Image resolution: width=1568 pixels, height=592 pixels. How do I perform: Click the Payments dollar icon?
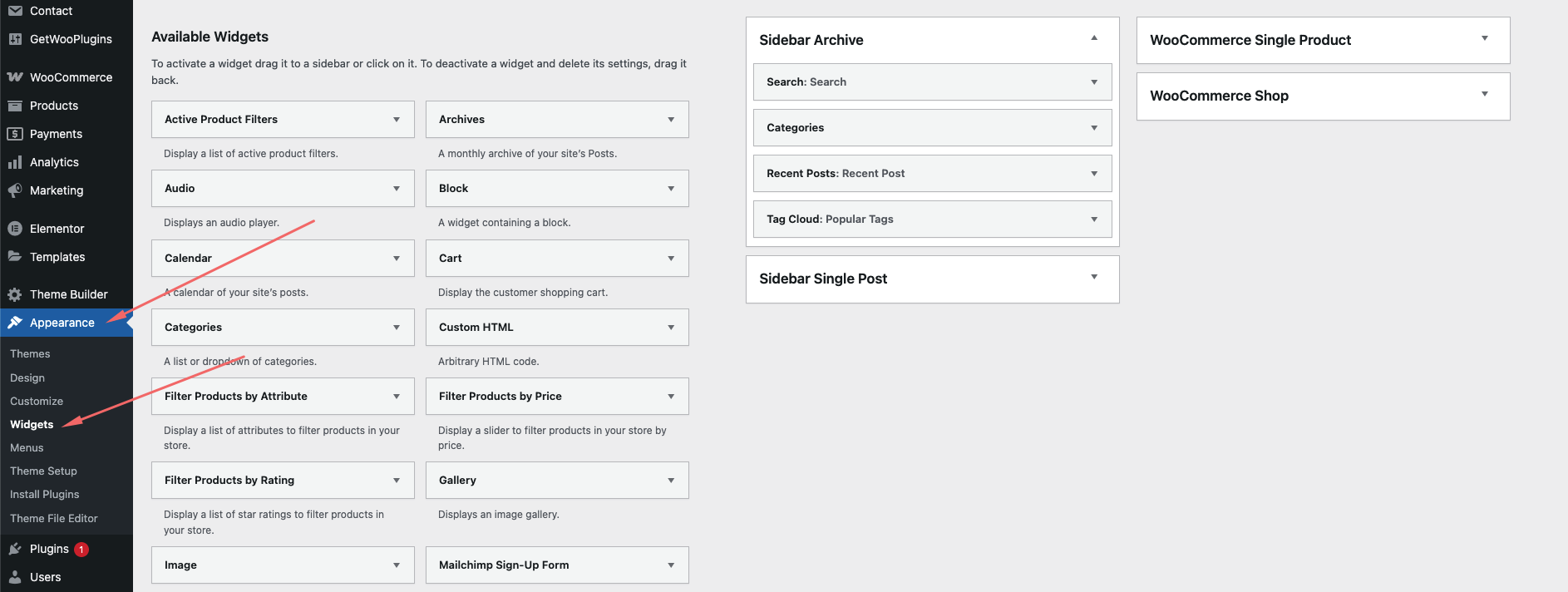click(15, 134)
